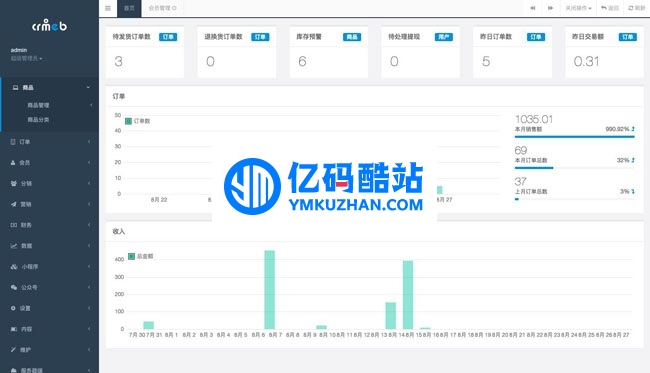The width and height of the screenshot is (650, 373).
Task: Click the 内容 sidebar icon
Action: point(14,329)
